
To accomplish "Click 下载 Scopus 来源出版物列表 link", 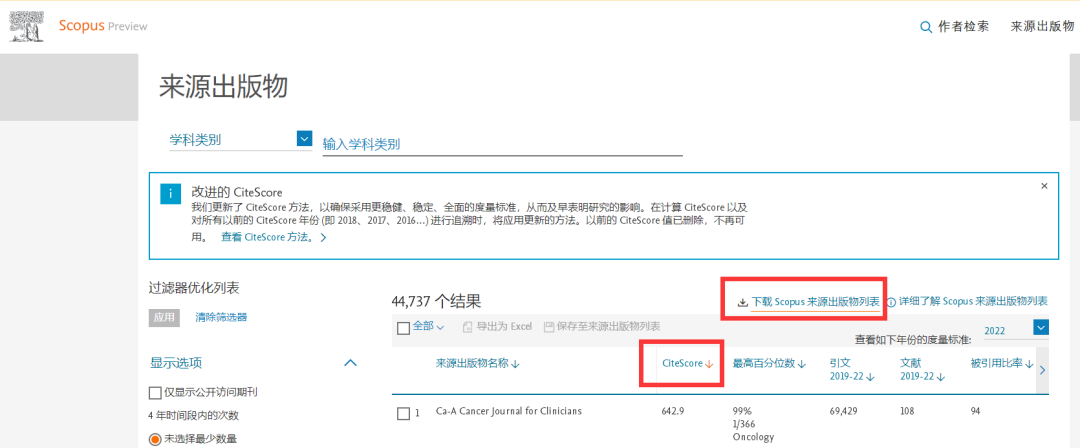I will (x=816, y=302).
